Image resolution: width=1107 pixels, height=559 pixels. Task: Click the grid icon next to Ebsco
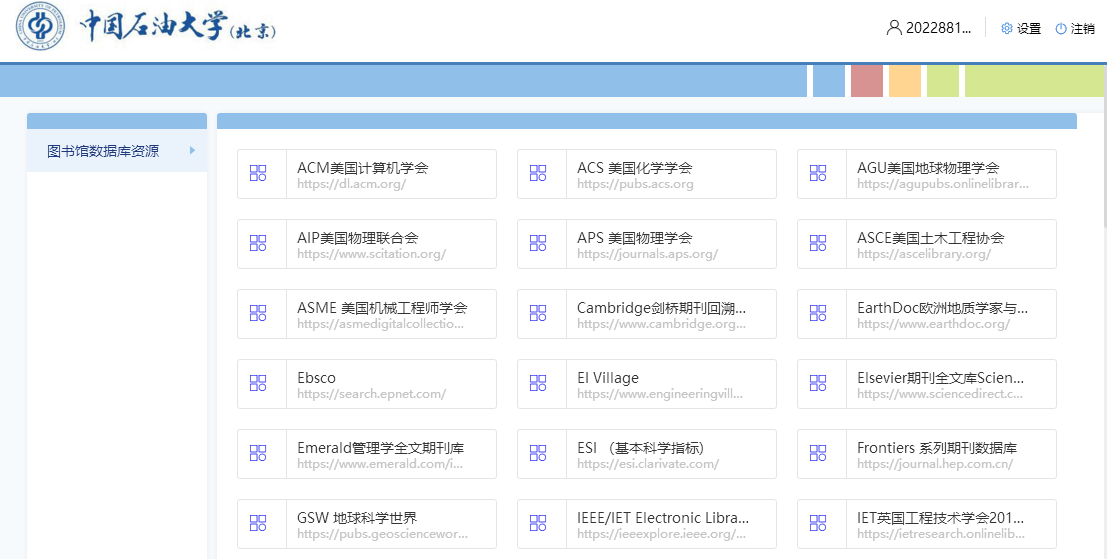(x=258, y=384)
